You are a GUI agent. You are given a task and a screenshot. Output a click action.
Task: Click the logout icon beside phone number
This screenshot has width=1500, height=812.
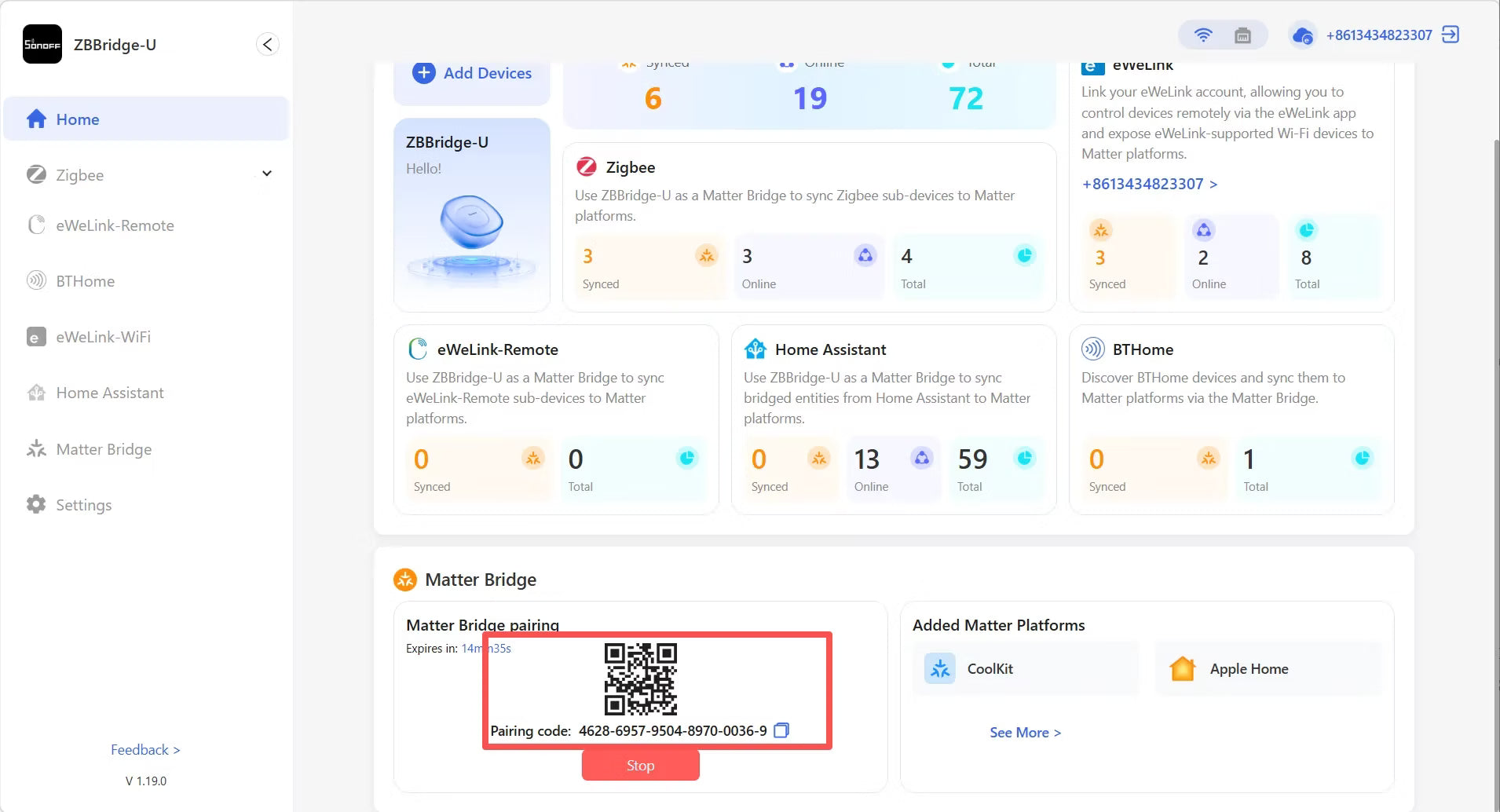(x=1451, y=35)
